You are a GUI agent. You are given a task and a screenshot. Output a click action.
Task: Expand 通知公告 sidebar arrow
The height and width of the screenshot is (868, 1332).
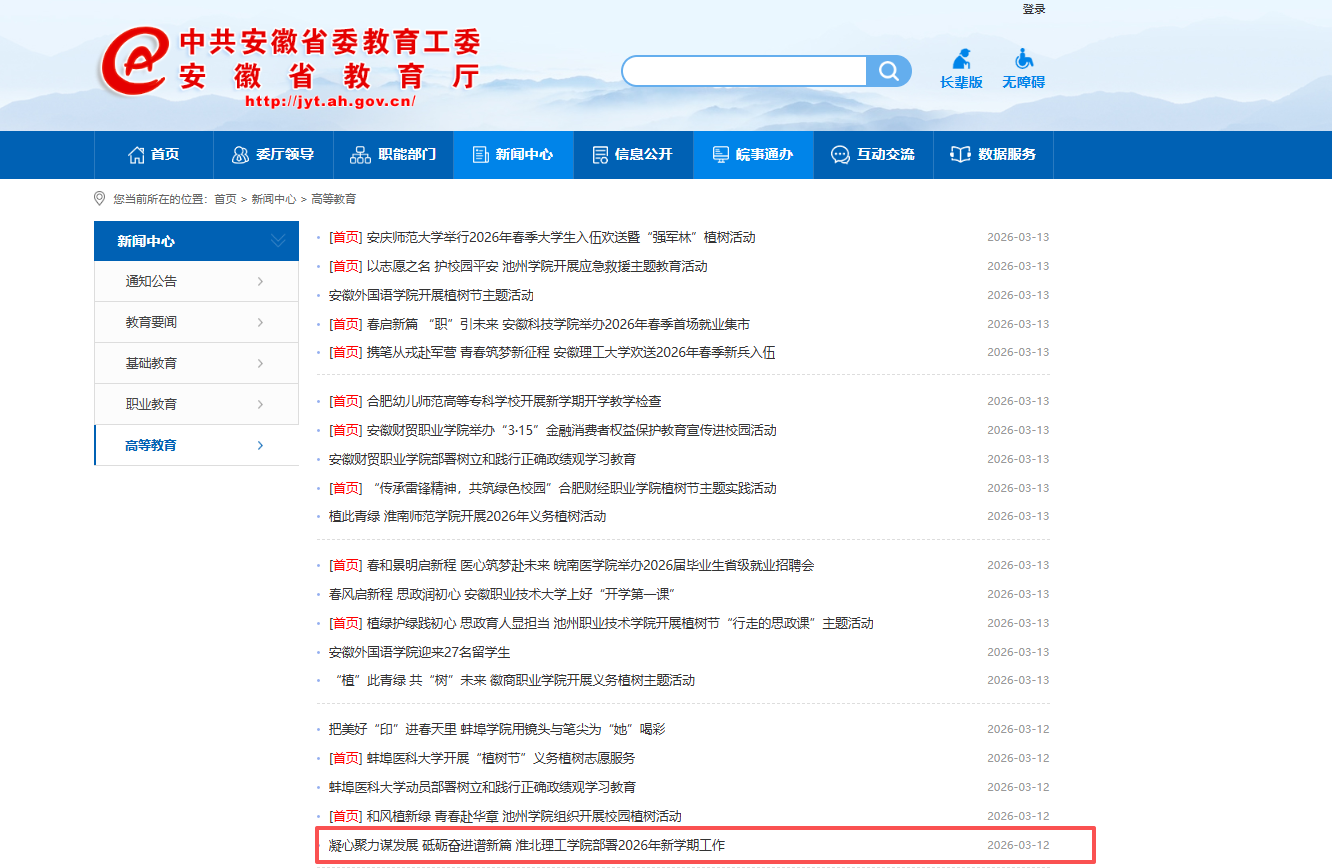[x=260, y=282]
